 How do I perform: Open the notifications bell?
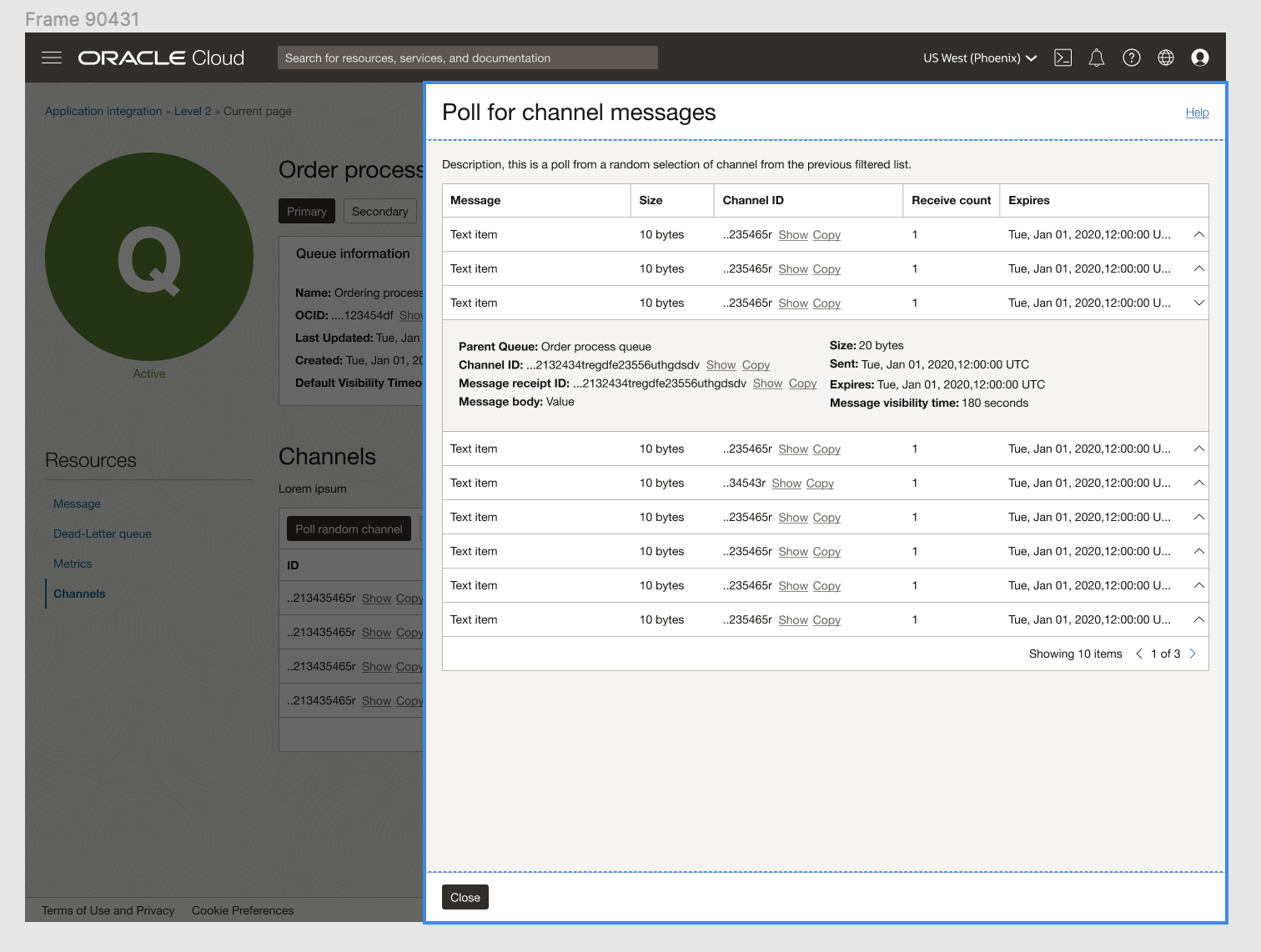click(1096, 57)
